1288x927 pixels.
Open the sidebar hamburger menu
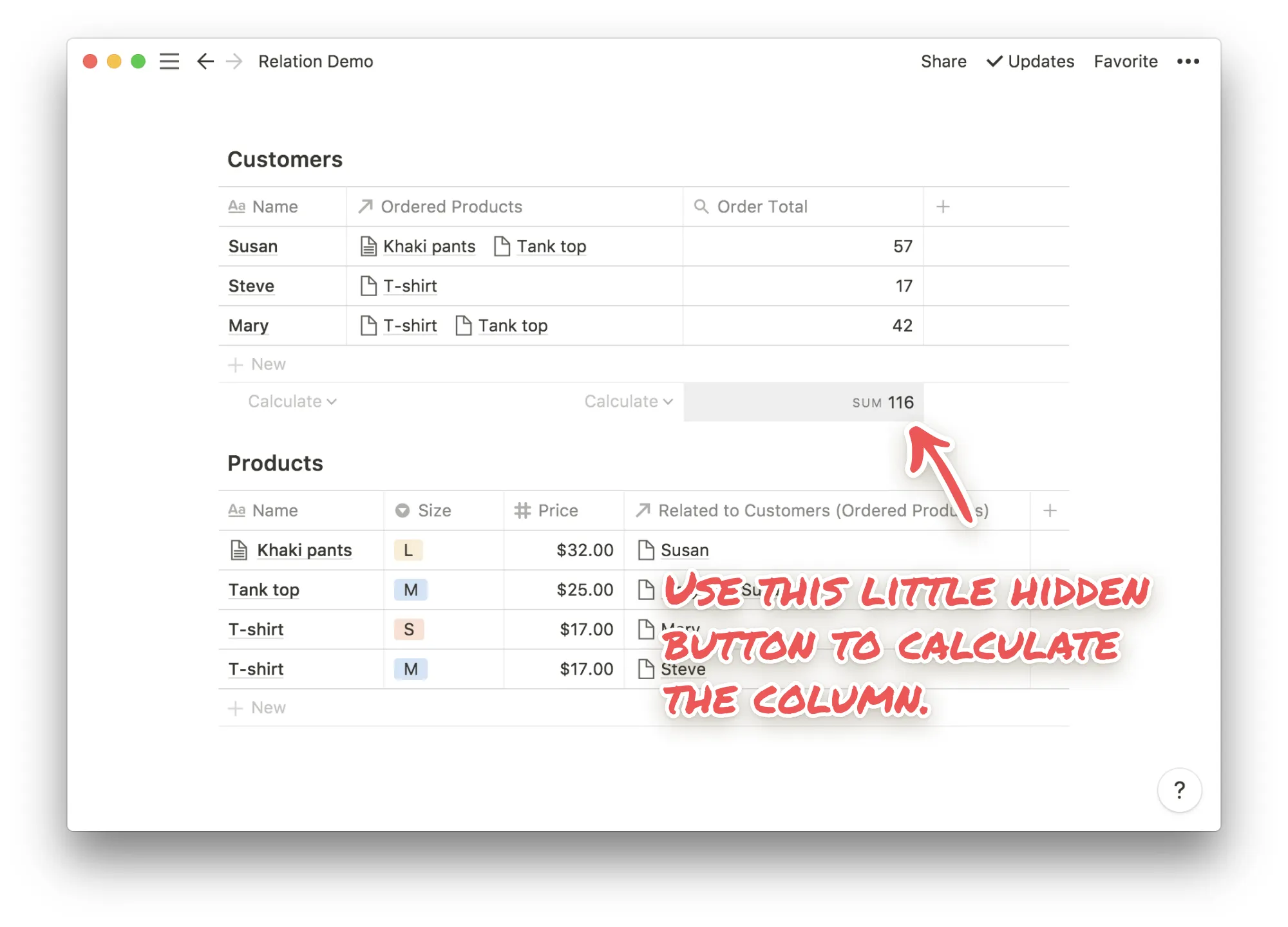(169, 61)
